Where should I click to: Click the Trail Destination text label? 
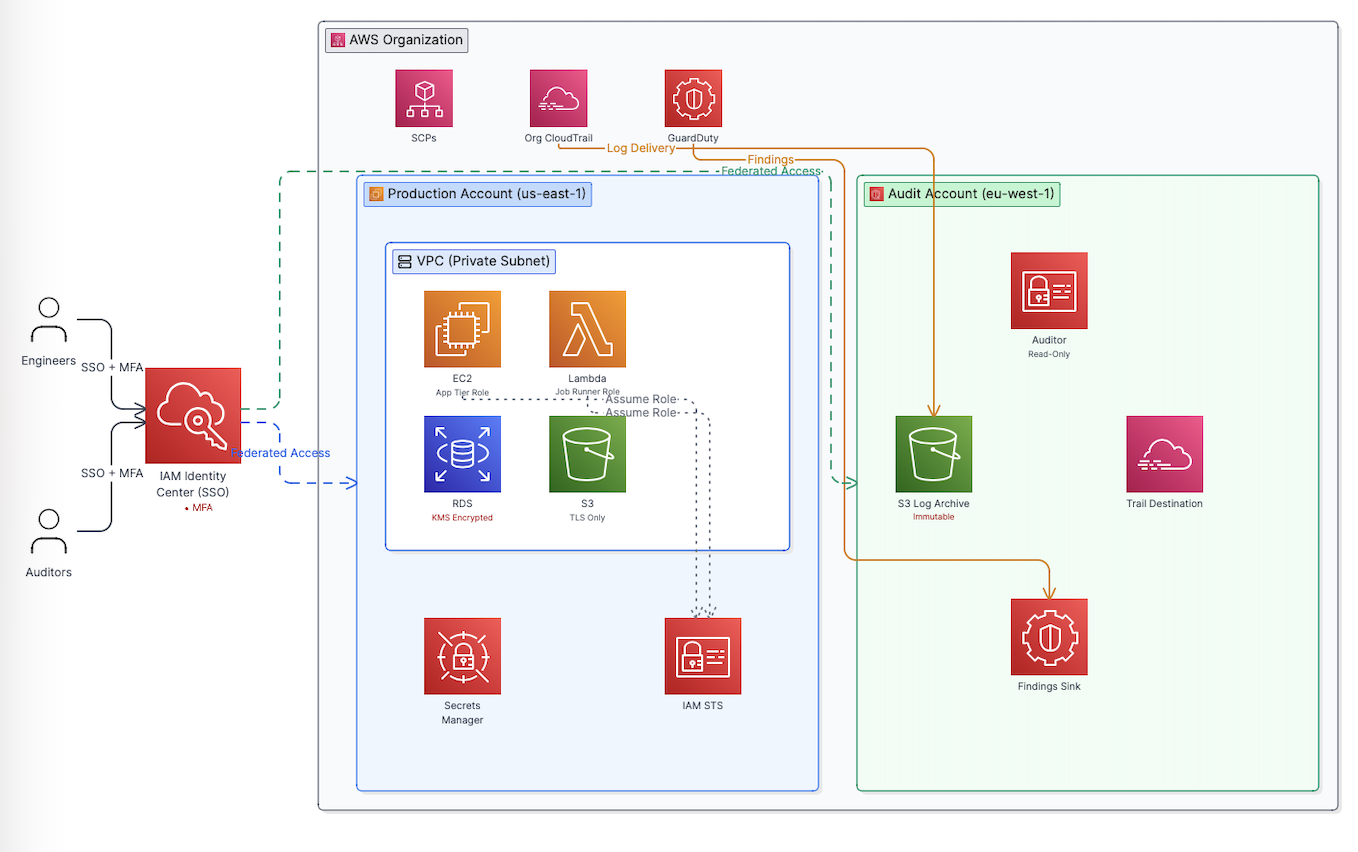(1164, 504)
